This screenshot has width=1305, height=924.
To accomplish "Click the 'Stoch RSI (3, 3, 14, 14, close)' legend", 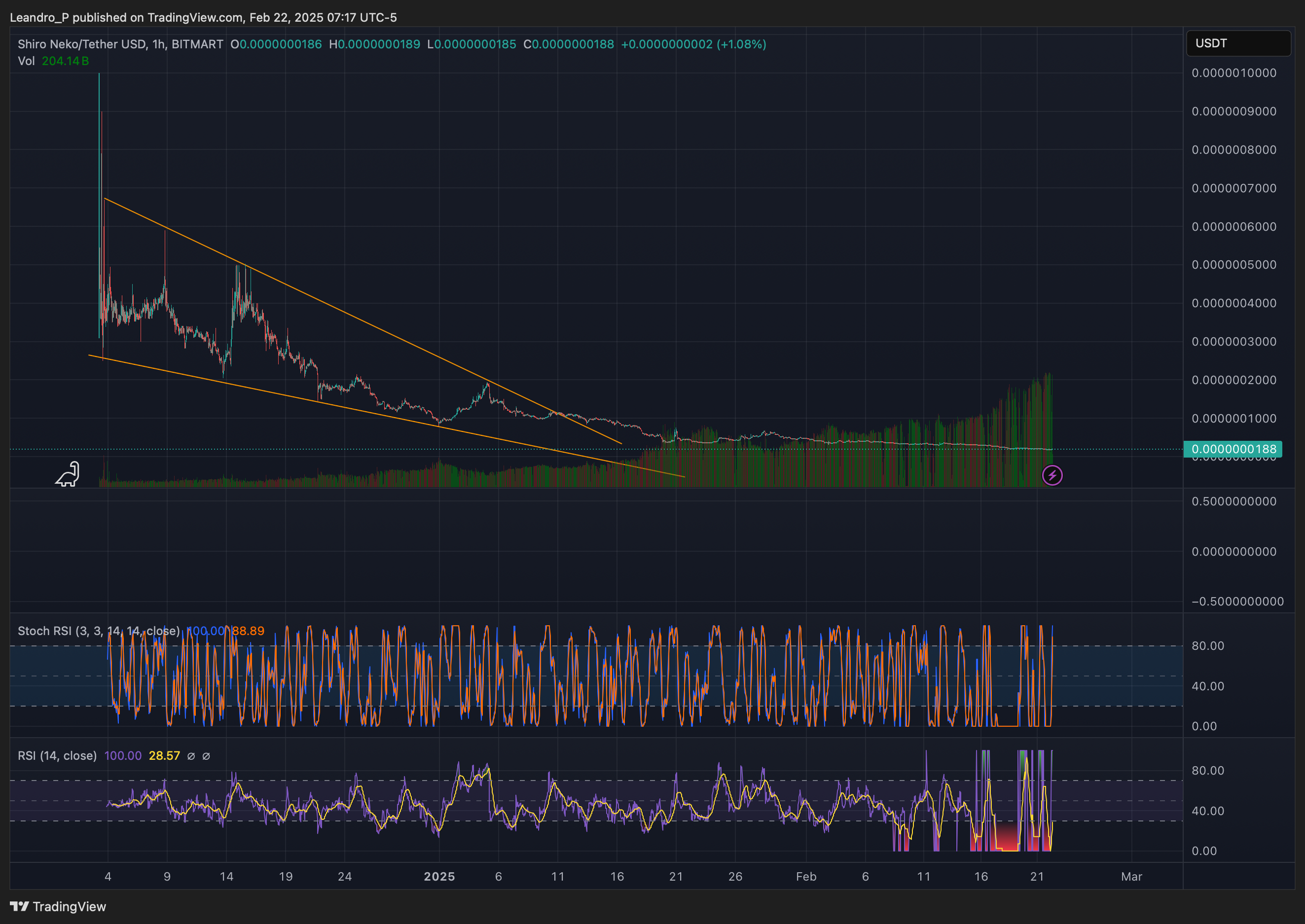I will point(99,631).
